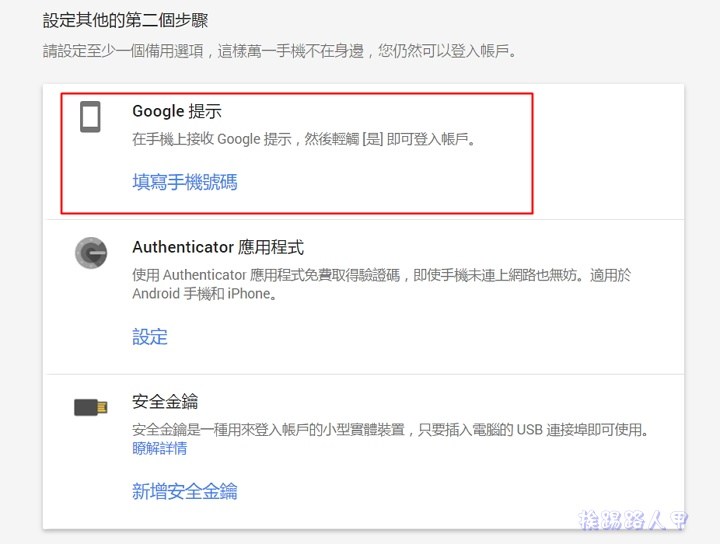This screenshot has height=544, width=720.
Task: Select the 安全金鑰 heading
Action: [165, 402]
